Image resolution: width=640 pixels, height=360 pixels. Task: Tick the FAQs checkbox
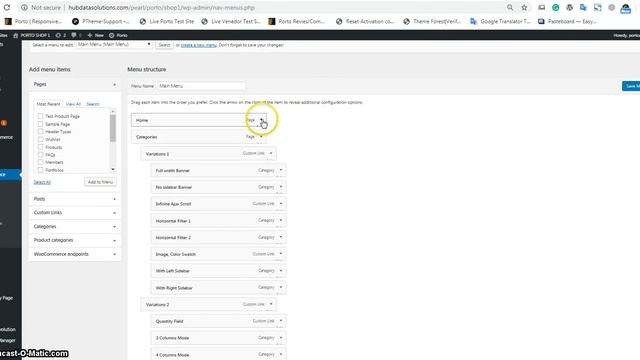[40, 155]
